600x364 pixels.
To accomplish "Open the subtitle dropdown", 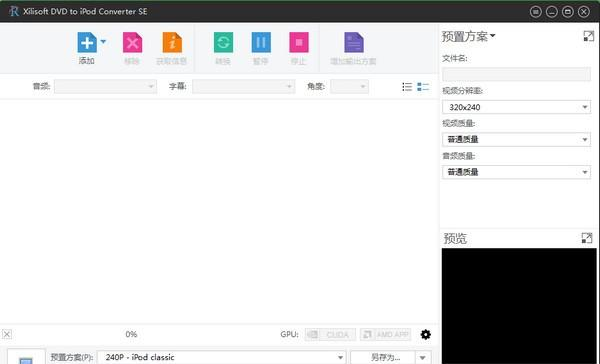I will click(x=244, y=87).
